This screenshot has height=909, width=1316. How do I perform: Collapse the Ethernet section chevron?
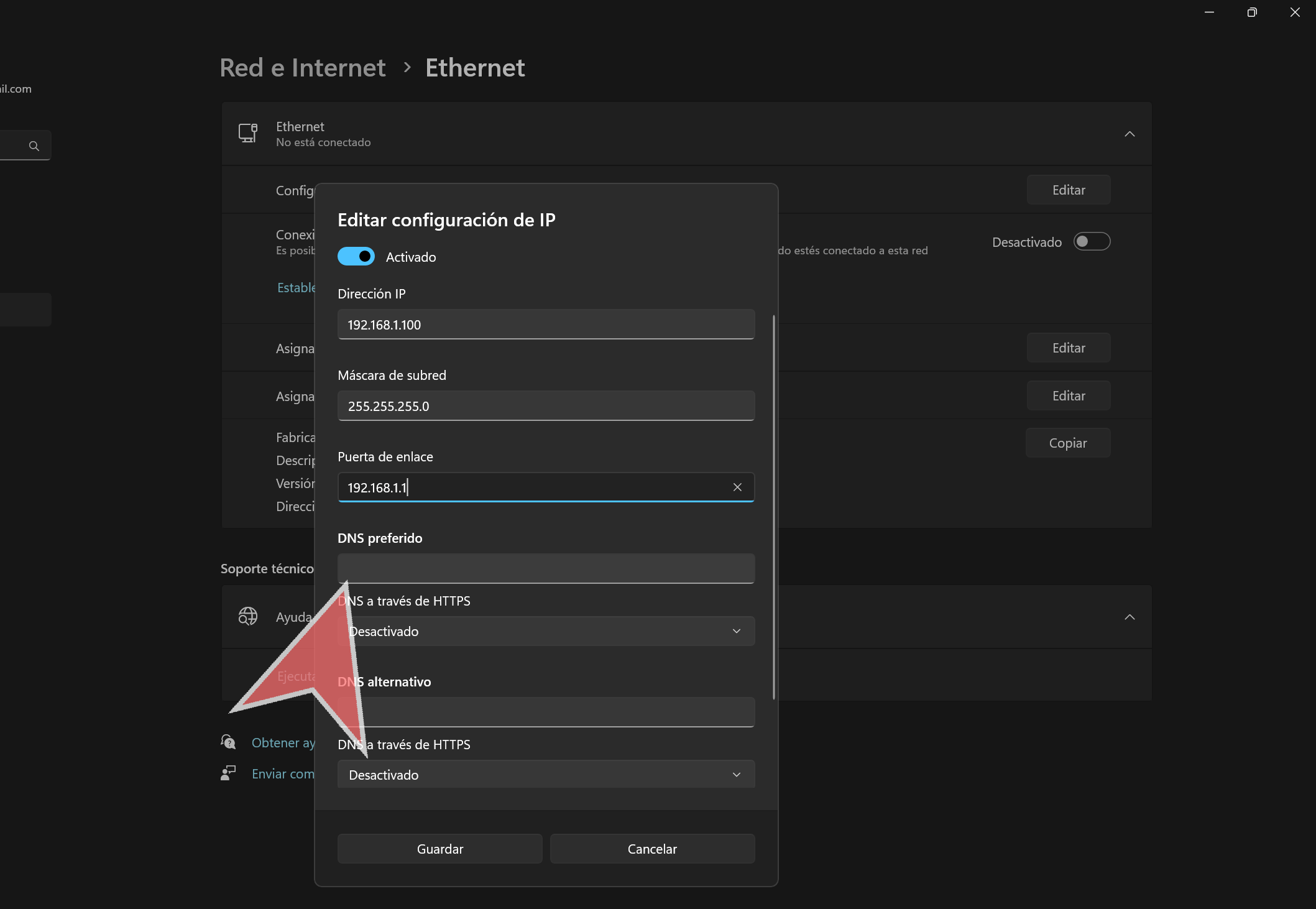(1130, 134)
